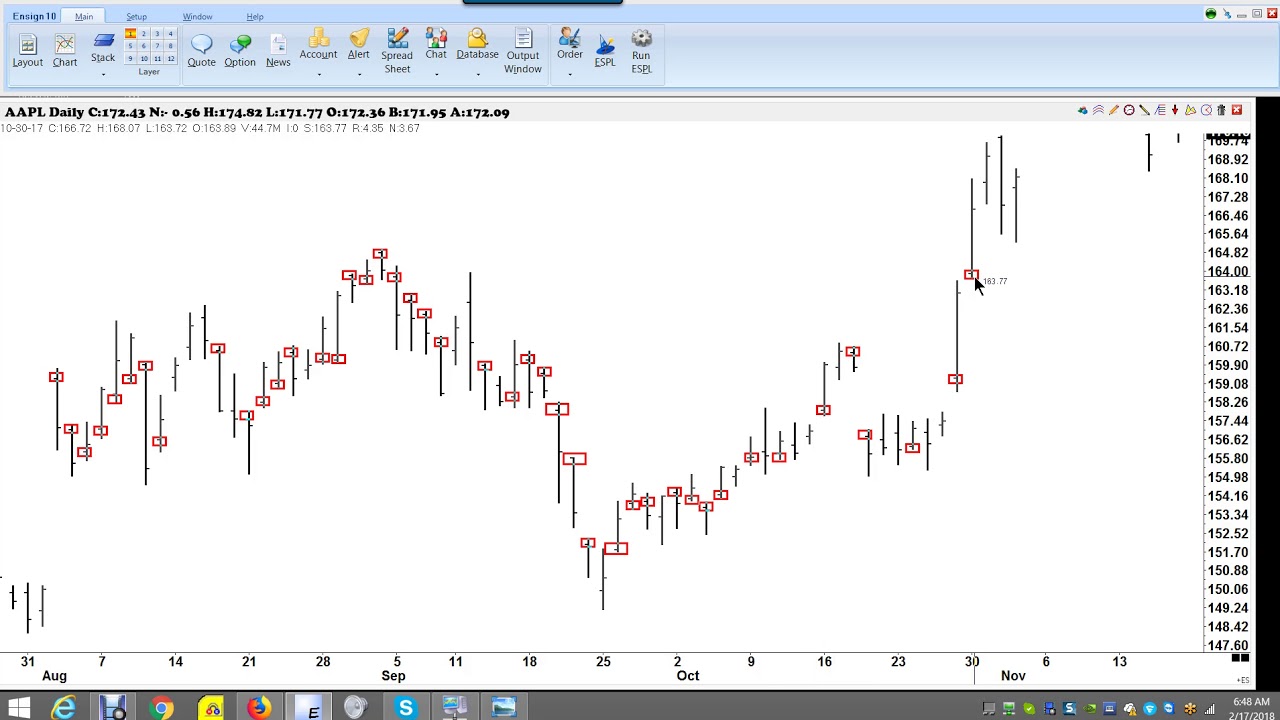1280x720 pixels.
Task: Select the orange pencil draw tool
Action: [x=1114, y=110]
